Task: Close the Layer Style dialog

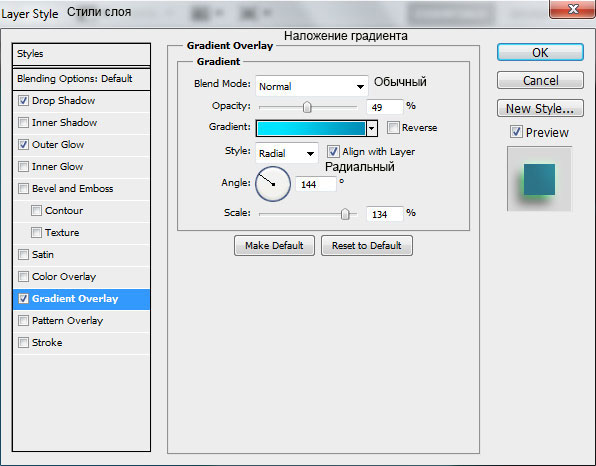Action: 572,9
